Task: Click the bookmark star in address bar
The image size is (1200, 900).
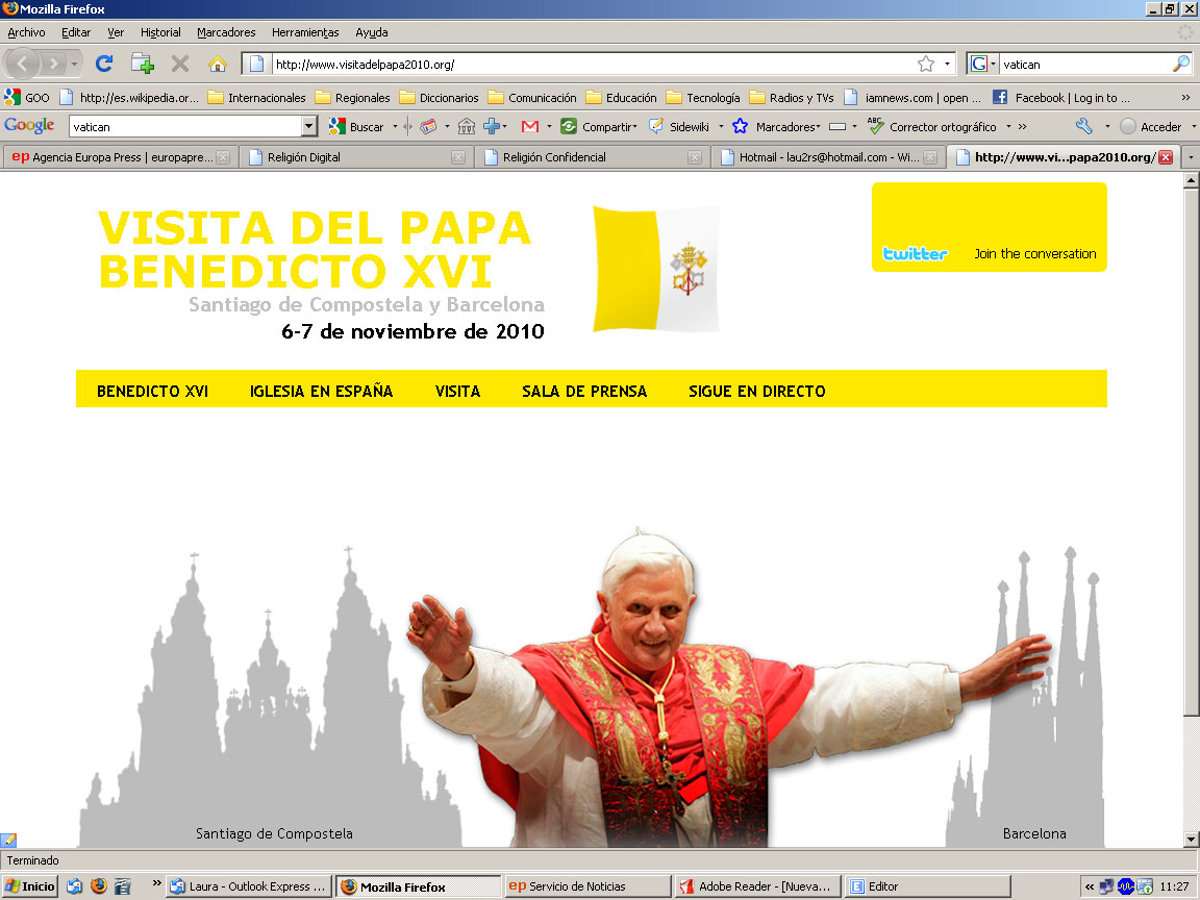Action: [x=926, y=64]
